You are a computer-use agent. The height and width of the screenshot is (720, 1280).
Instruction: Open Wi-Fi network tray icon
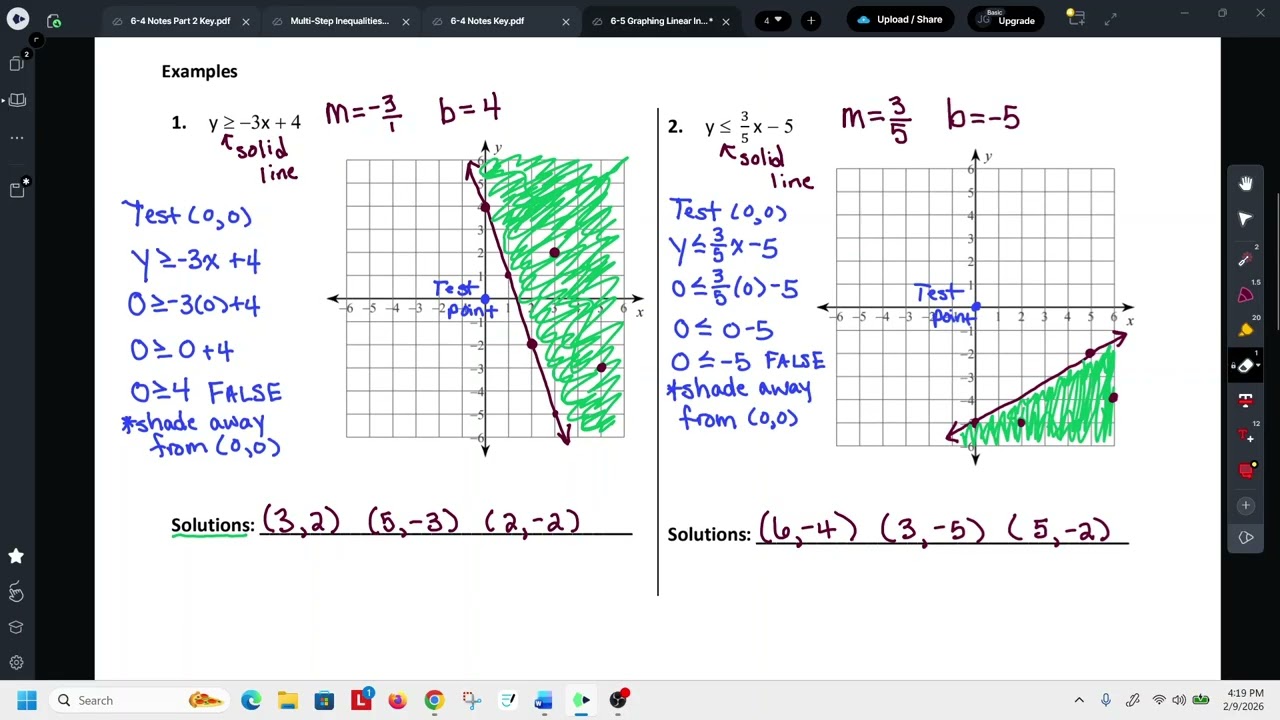tap(1159, 700)
